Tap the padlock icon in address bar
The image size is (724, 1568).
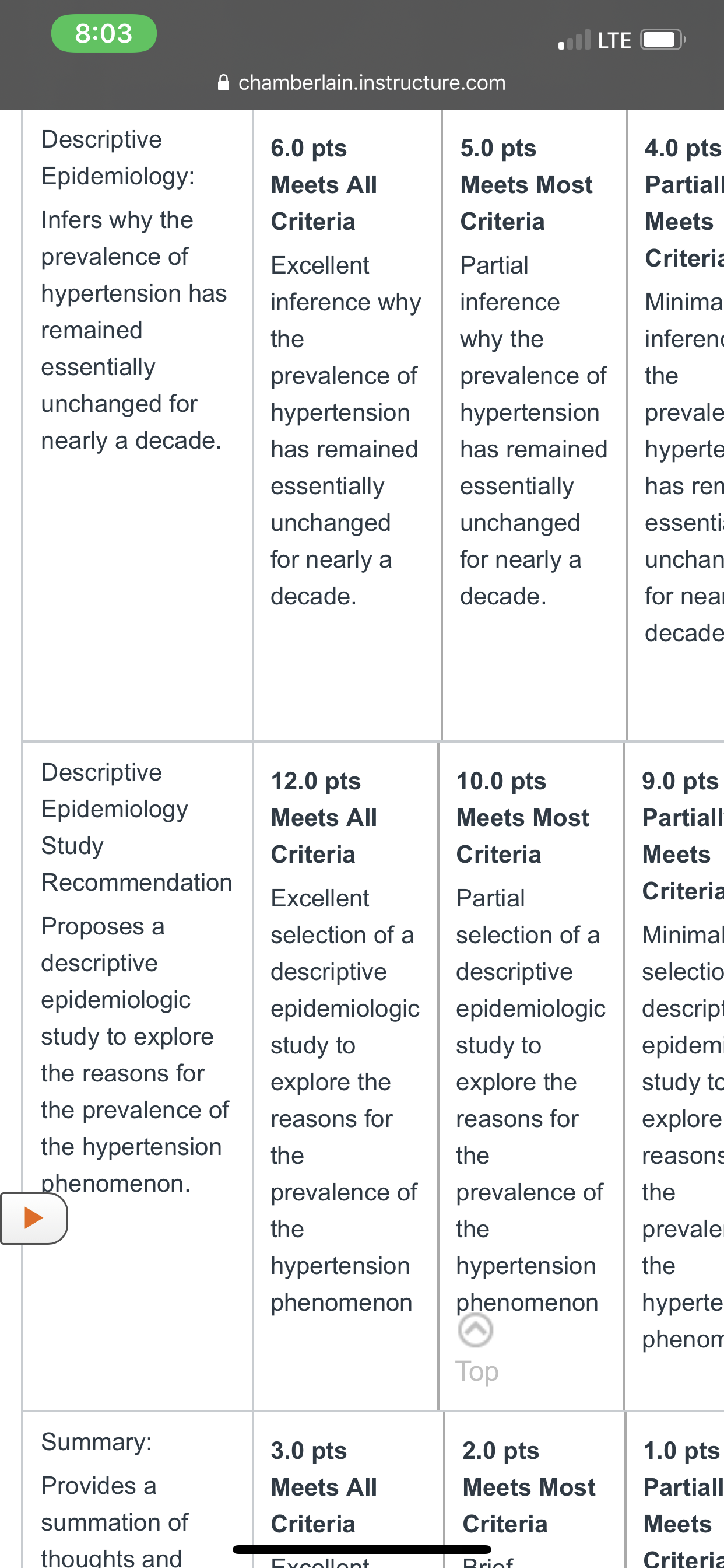coord(223,82)
